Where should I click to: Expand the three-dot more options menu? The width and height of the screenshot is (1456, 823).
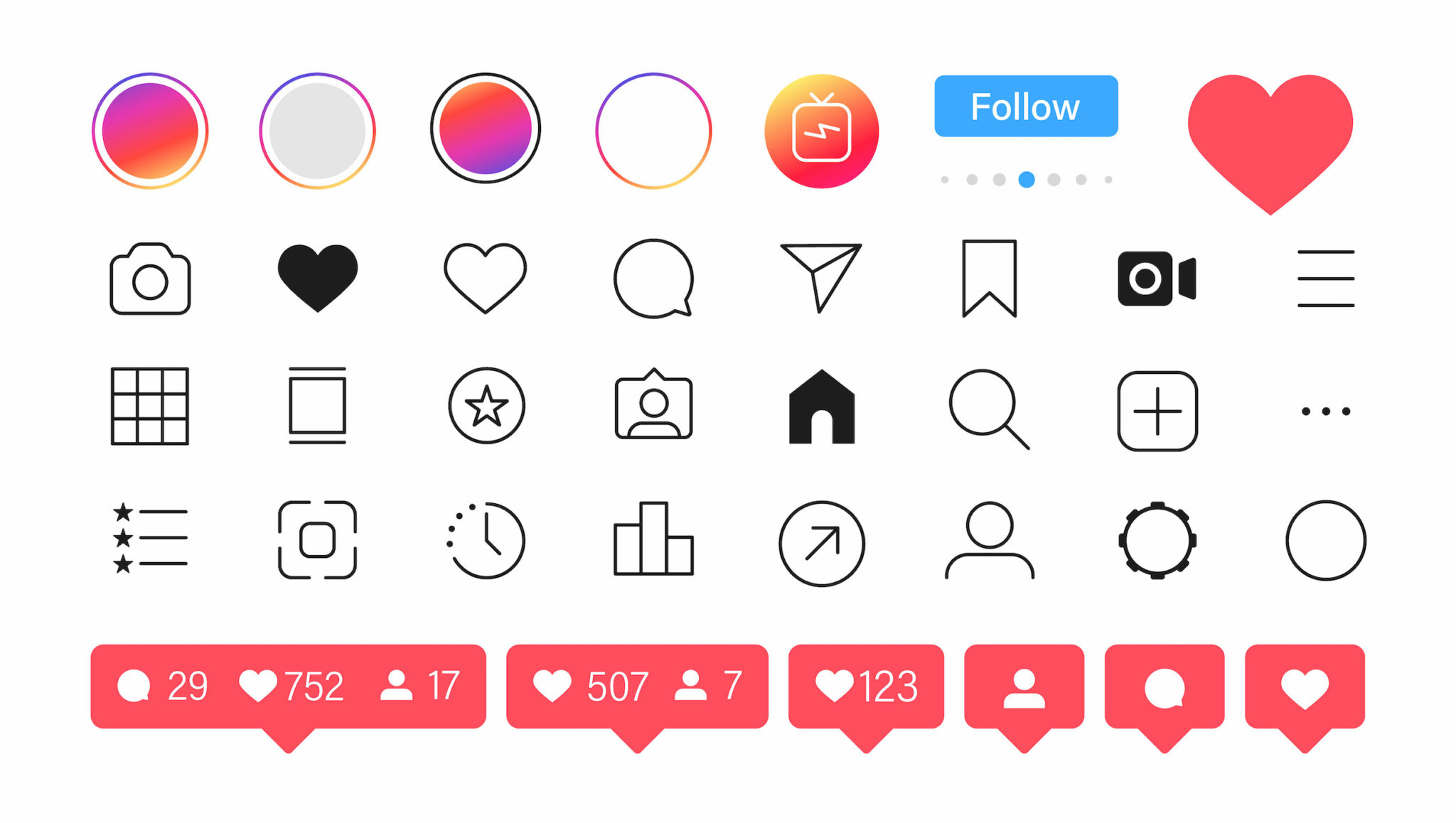pos(1326,410)
